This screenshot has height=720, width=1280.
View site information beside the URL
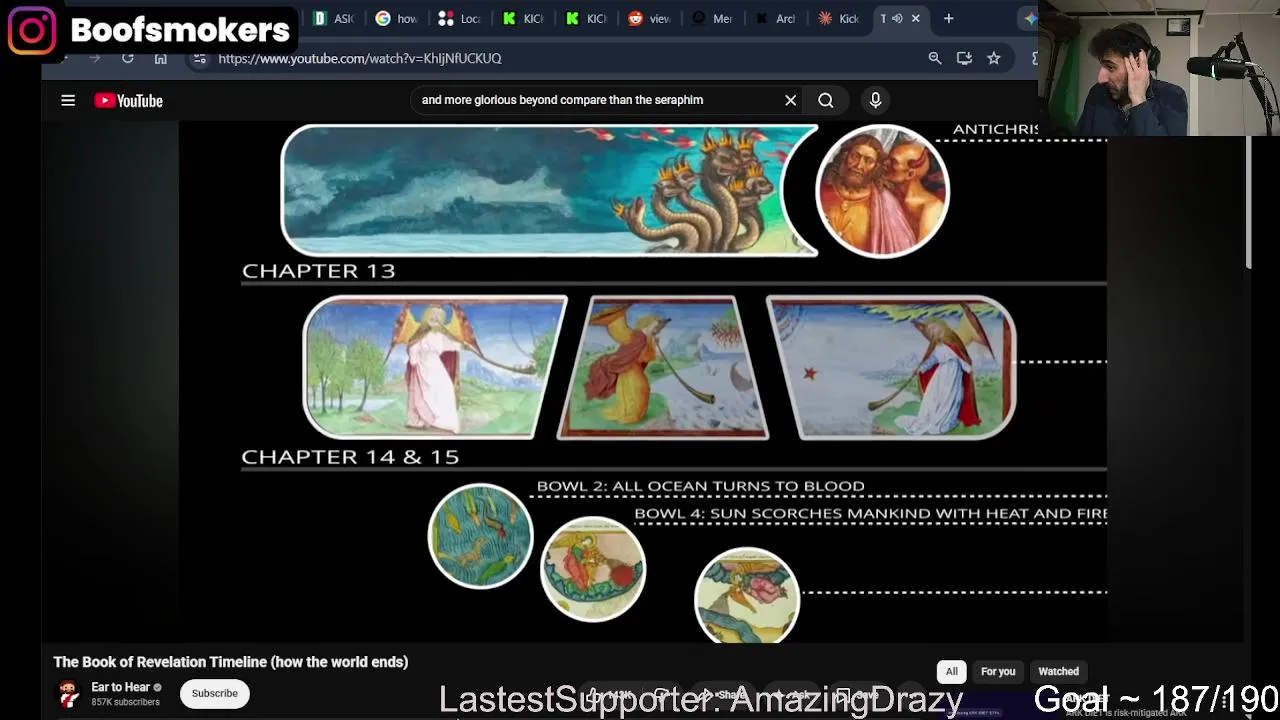[x=200, y=58]
